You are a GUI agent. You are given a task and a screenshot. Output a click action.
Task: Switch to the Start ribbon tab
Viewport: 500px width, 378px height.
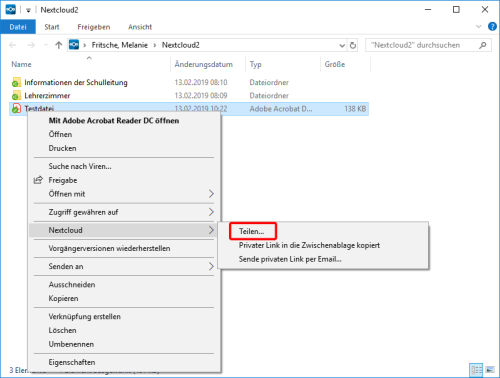[52, 27]
